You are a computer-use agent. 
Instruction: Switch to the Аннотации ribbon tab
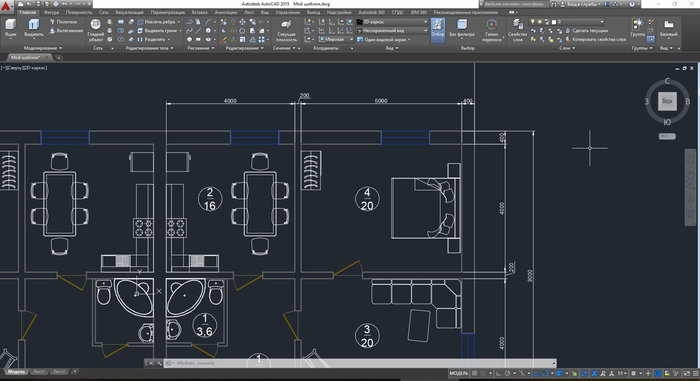pos(225,13)
